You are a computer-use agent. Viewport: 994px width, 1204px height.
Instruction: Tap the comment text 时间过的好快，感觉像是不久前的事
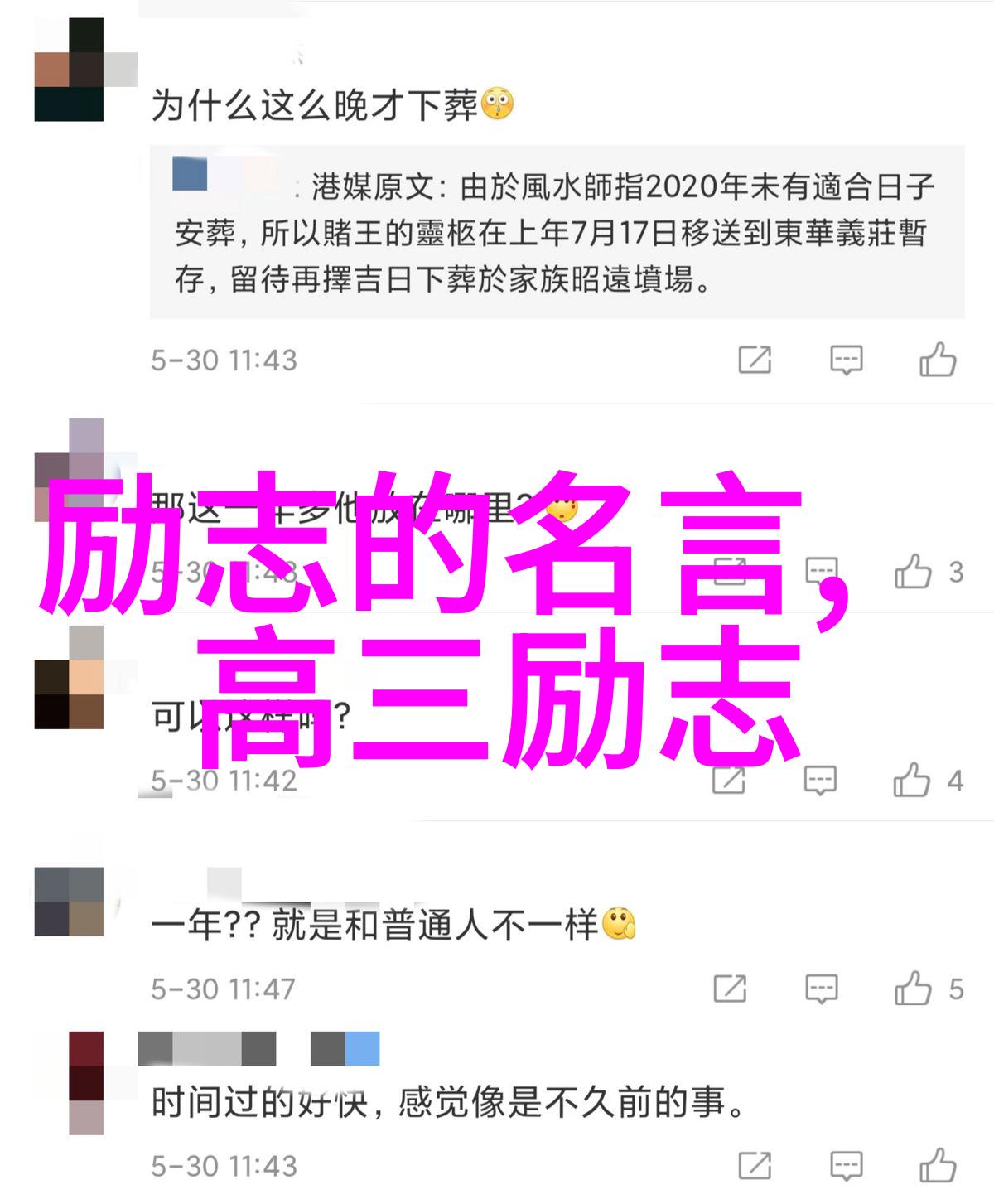[449, 1103]
